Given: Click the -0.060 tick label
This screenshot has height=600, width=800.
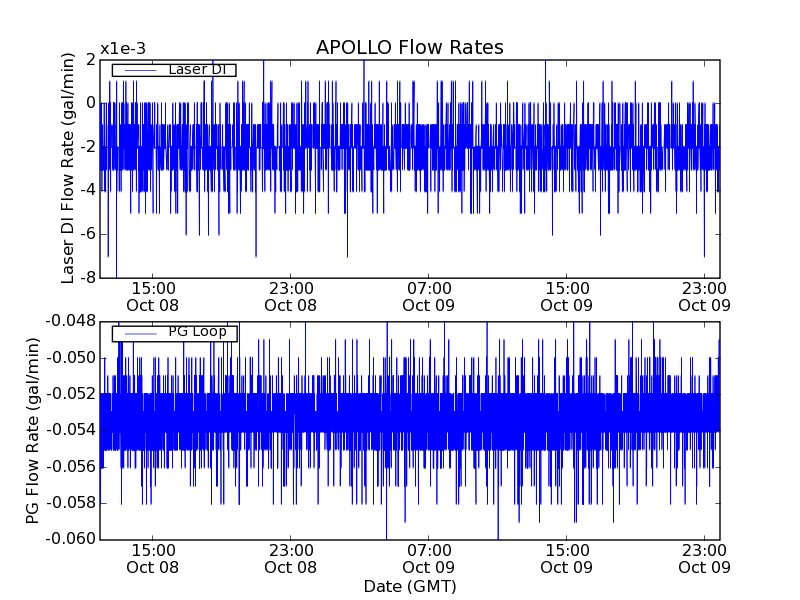Looking at the screenshot, I should (71, 539).
